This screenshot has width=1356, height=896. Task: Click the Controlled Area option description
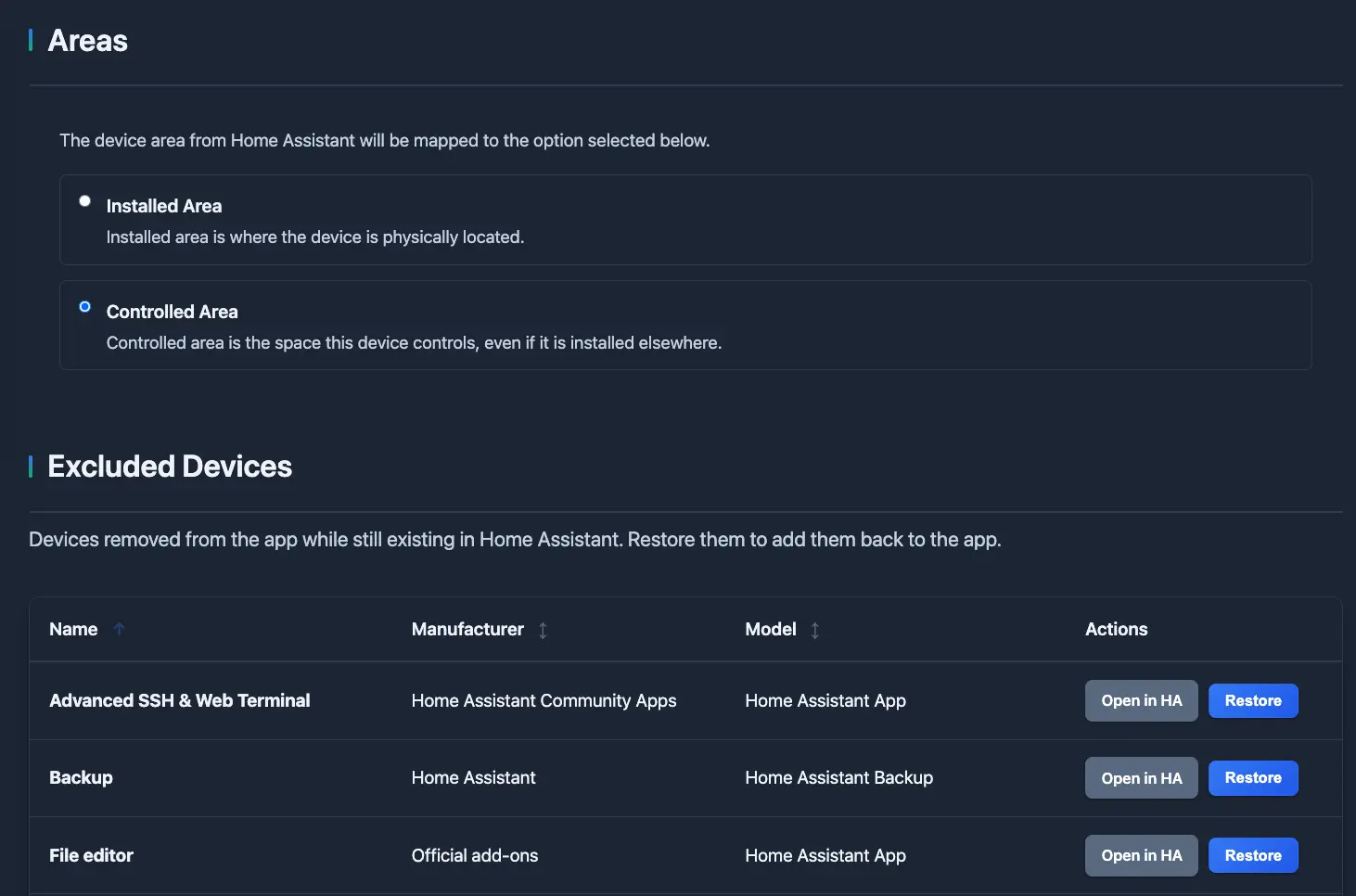click(414, 343)
